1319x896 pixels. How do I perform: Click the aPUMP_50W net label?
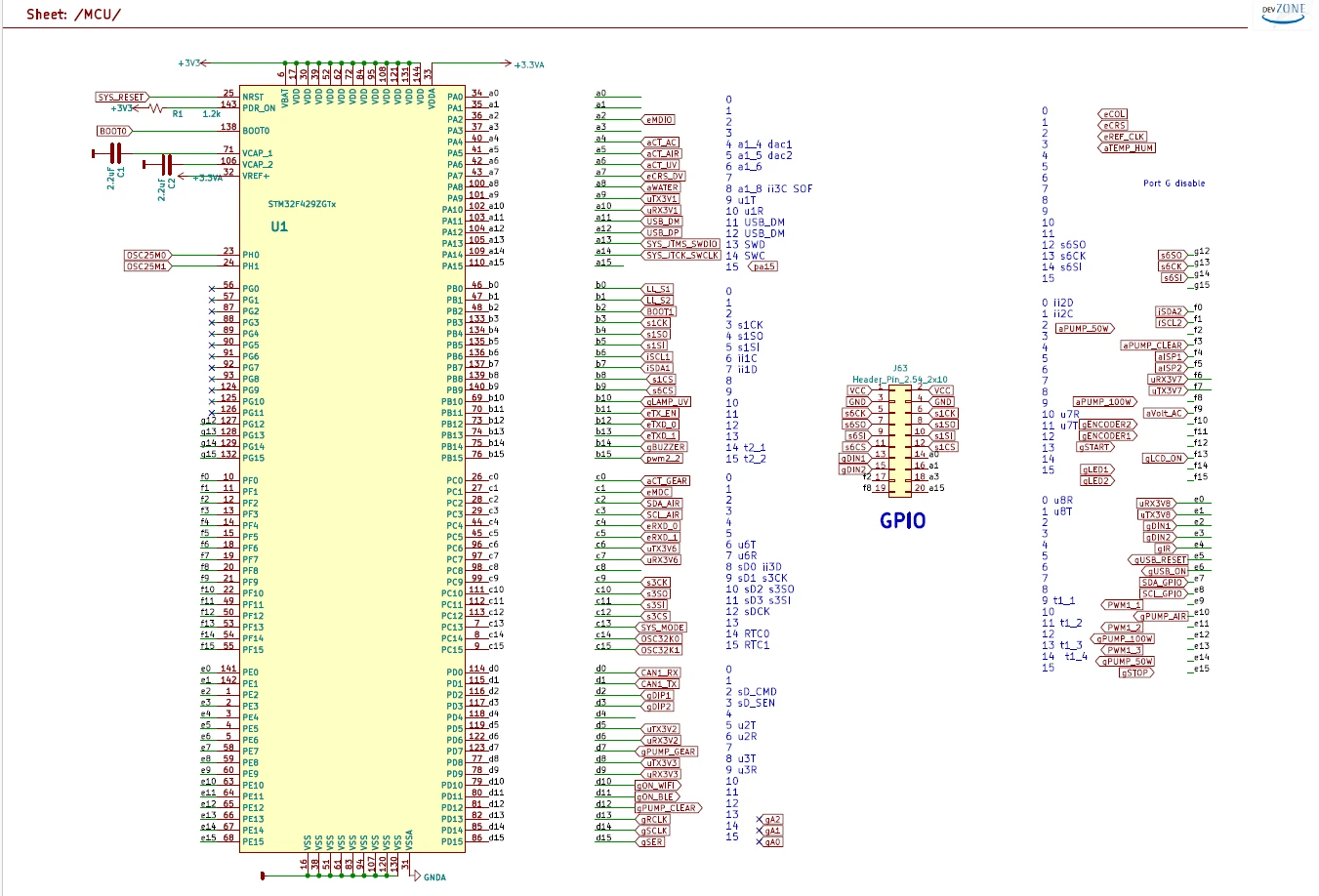pos(1085,329)
